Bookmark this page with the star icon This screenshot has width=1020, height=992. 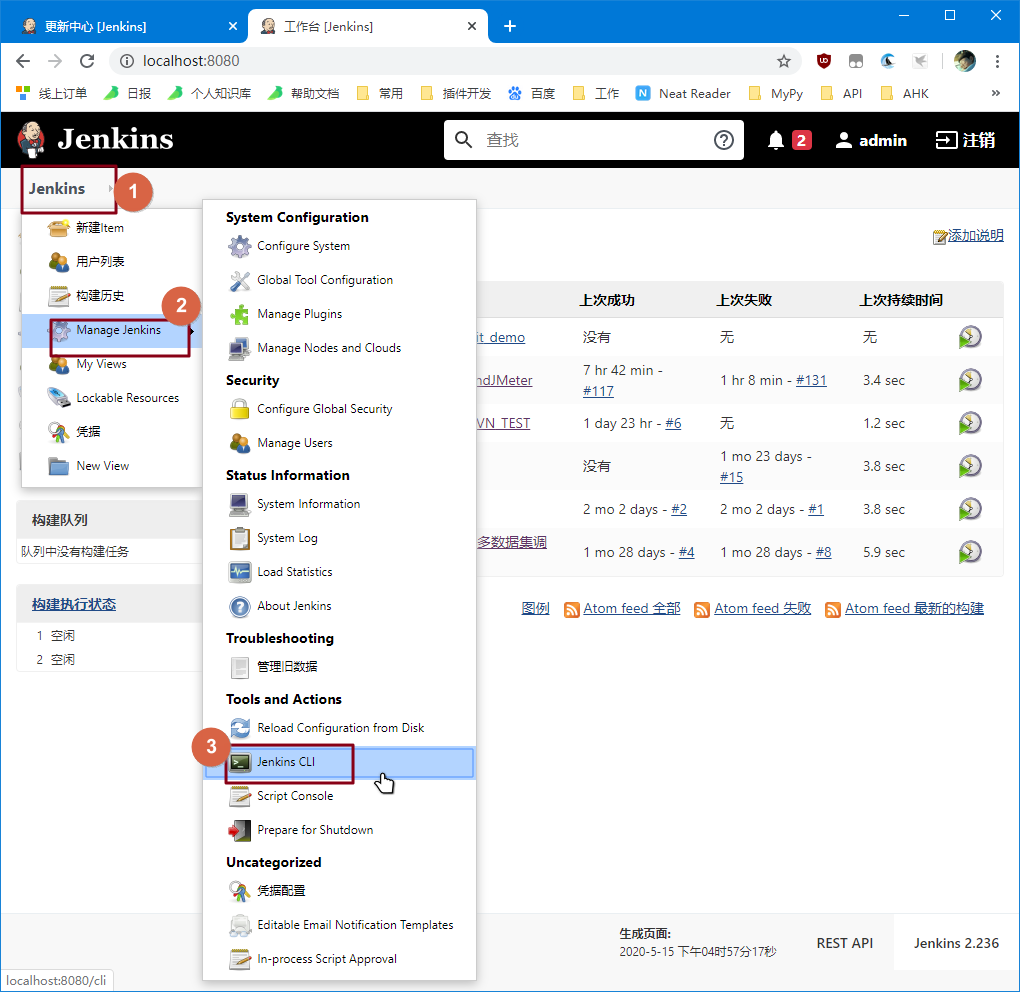tap(784, 61)
